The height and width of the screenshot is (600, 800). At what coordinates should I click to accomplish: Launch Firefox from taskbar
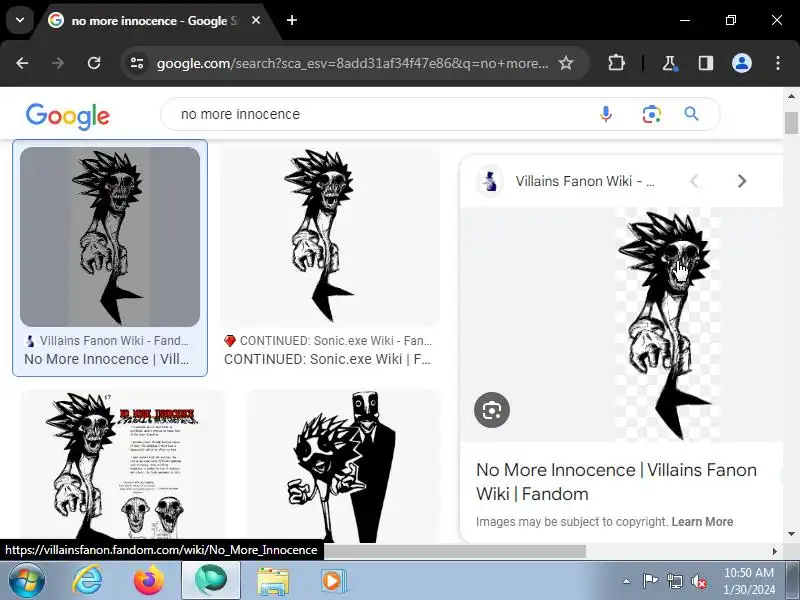pos(148,581)
